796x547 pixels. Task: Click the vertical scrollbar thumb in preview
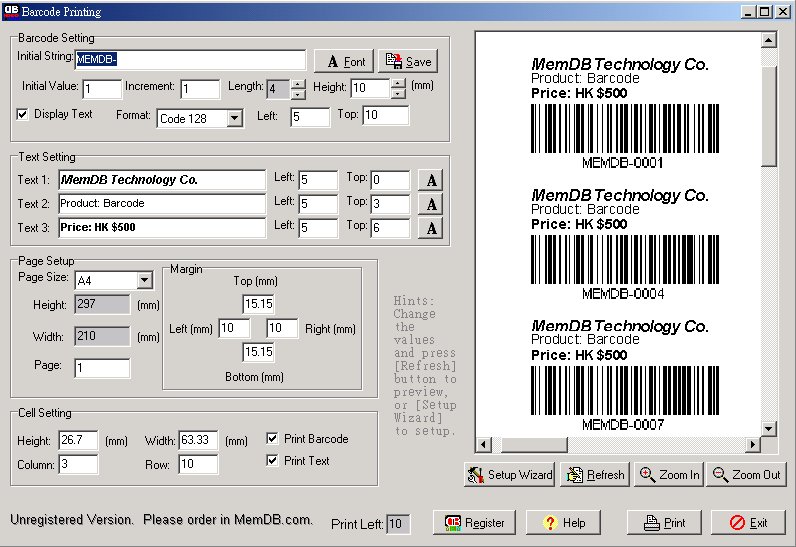769,116
